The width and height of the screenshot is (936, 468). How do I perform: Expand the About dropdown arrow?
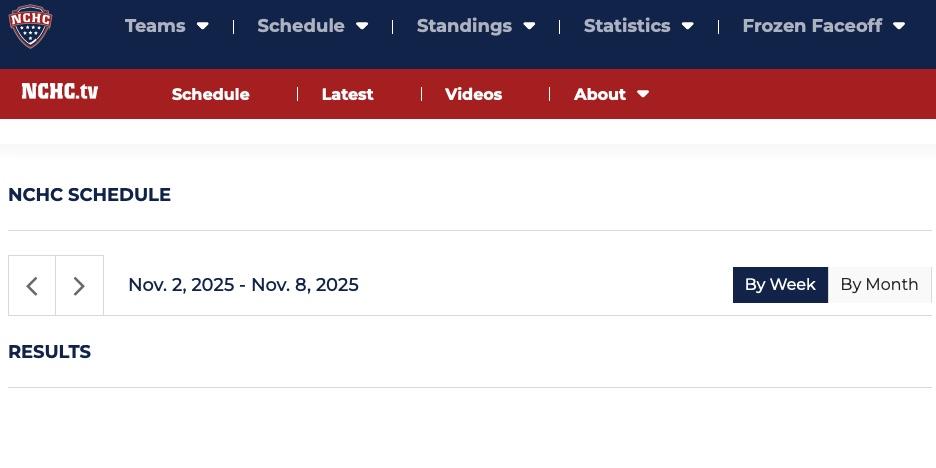pyautogui.click(x=643, y=94)
